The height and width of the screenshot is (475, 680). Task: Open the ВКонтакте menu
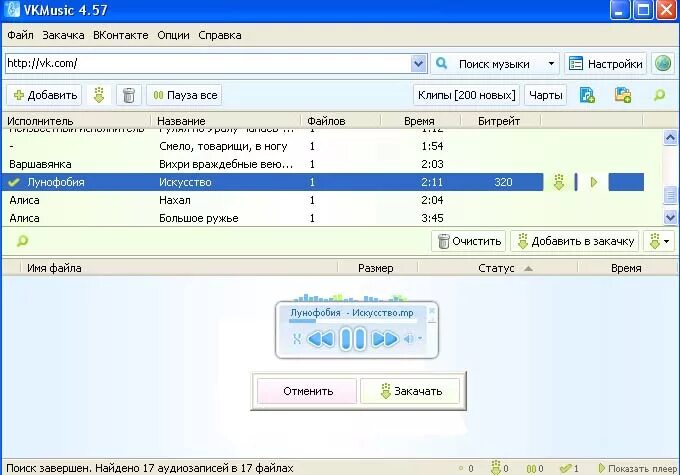coord(121,35)
